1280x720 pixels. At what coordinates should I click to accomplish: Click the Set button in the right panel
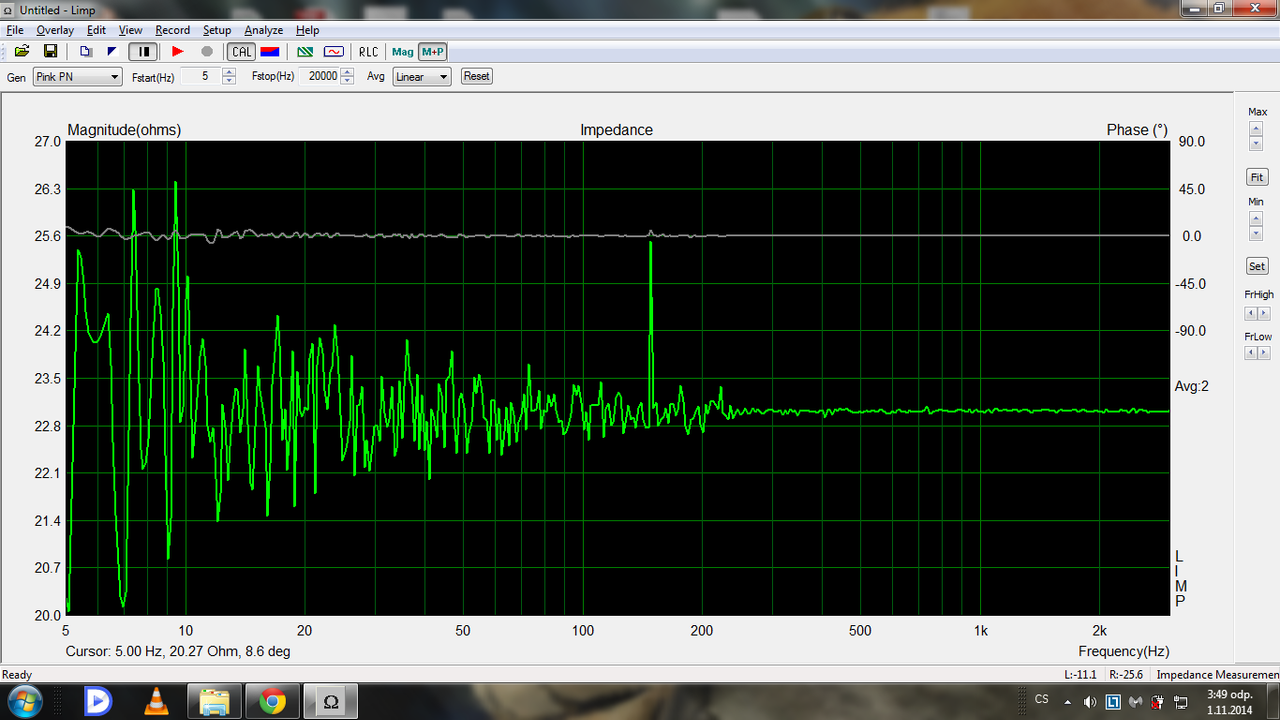[x=1257, y=266]
